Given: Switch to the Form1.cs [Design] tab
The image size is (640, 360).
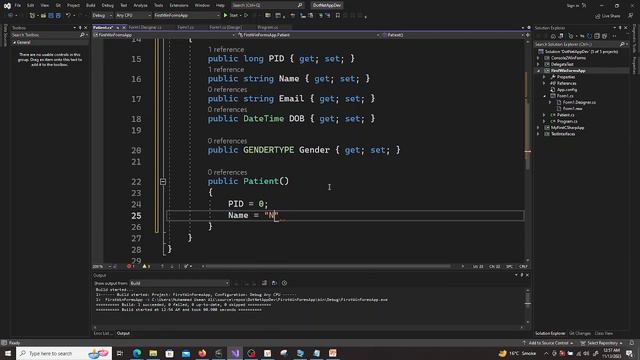Looking at the screenshot, I should coord(225,27).
